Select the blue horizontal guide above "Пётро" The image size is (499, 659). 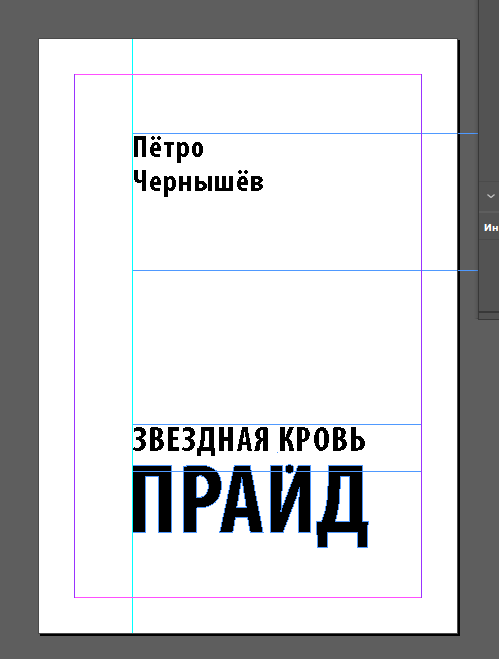pos(305,134)
